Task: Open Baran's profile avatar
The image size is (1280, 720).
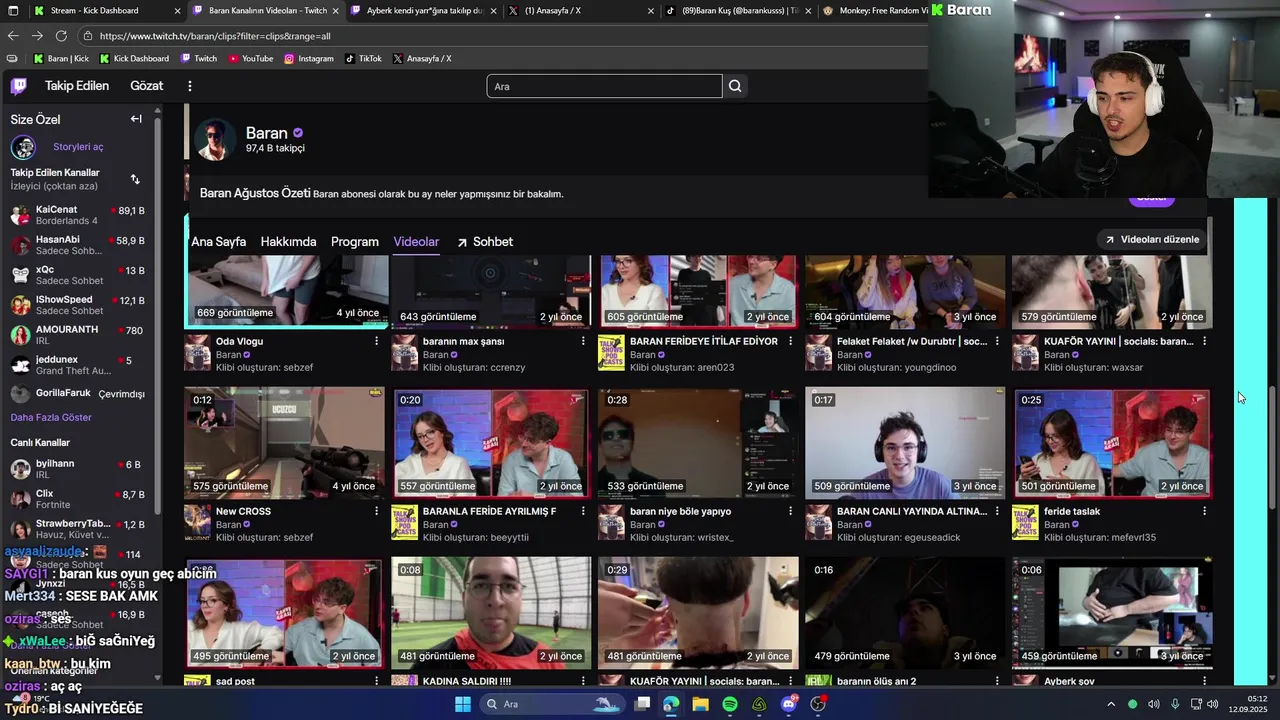Action: [214, 140]
